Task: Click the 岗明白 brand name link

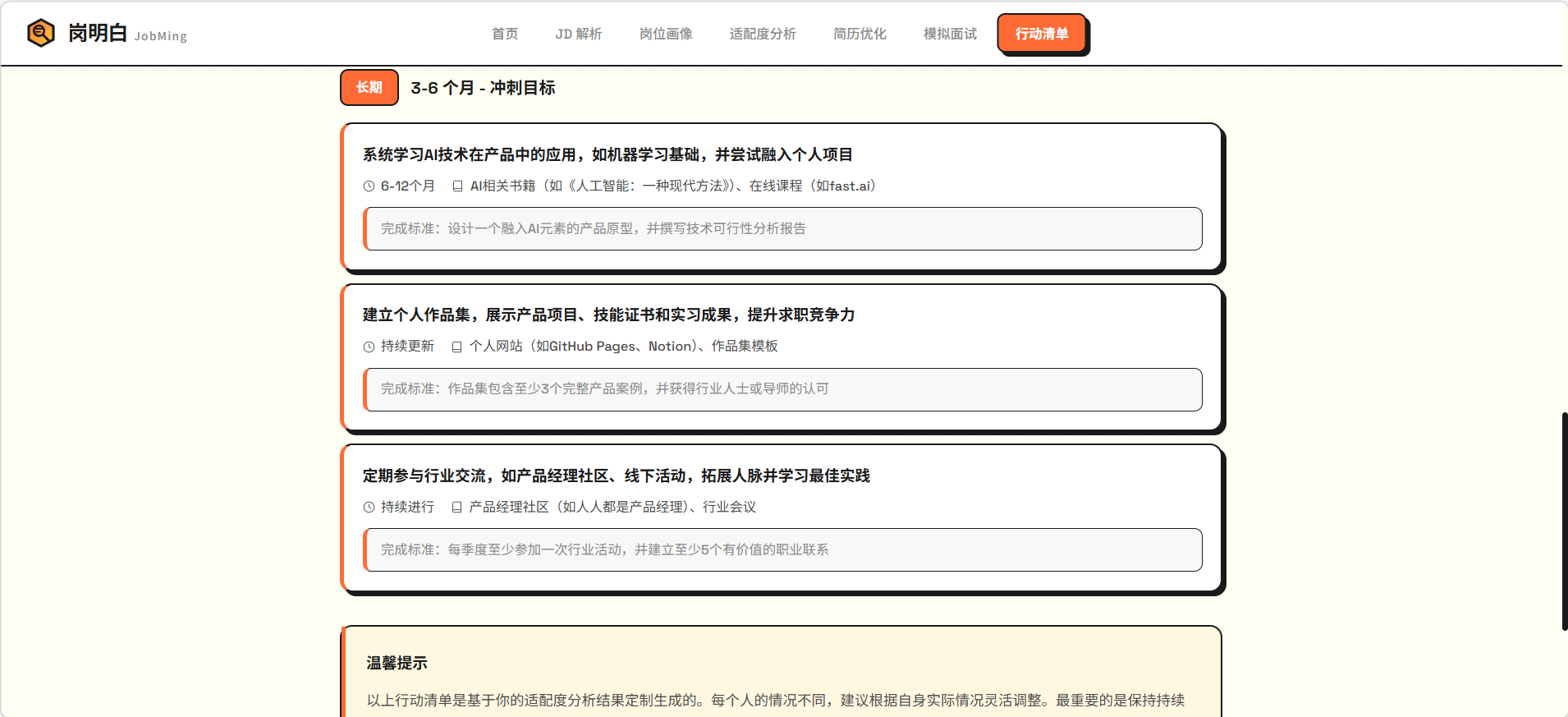Action: pyautogui.click(x=98, y=33)
